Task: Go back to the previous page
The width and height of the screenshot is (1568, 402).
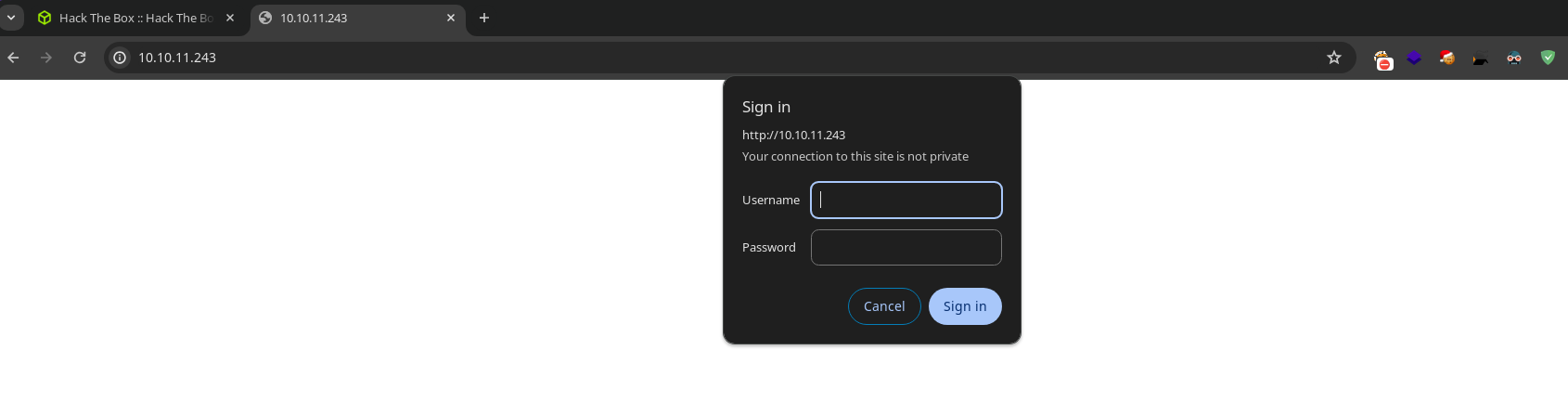Action: click(x=13, y=58)
